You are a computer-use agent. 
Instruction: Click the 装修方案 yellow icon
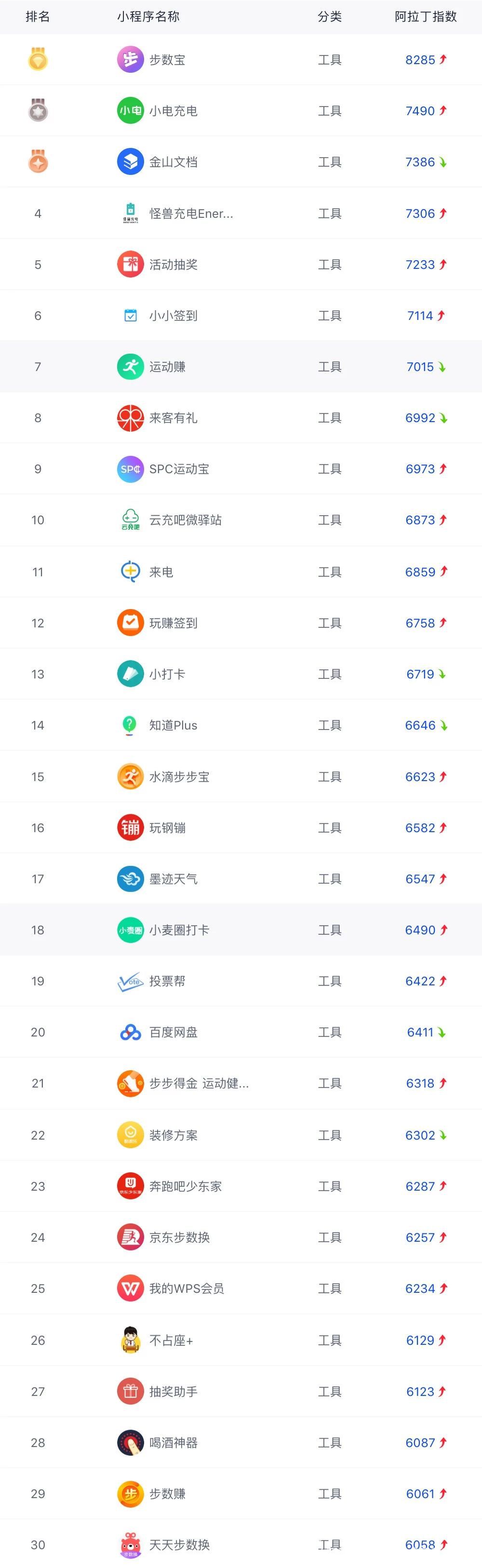[x=130, y=1135]
